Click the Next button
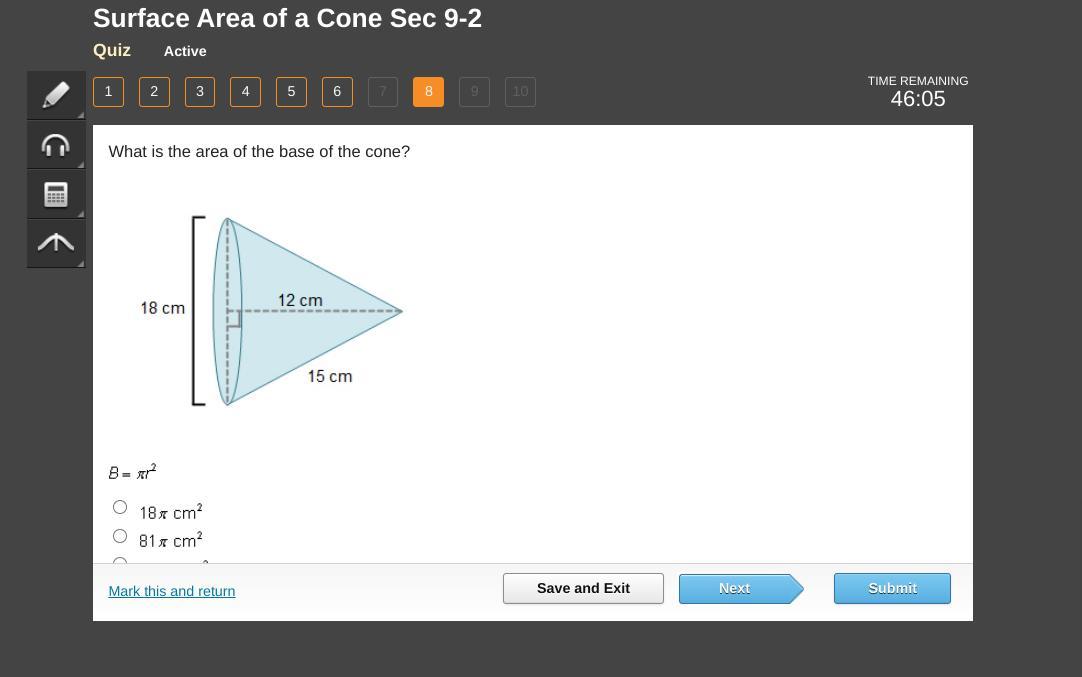 click(x=735, y=588)
